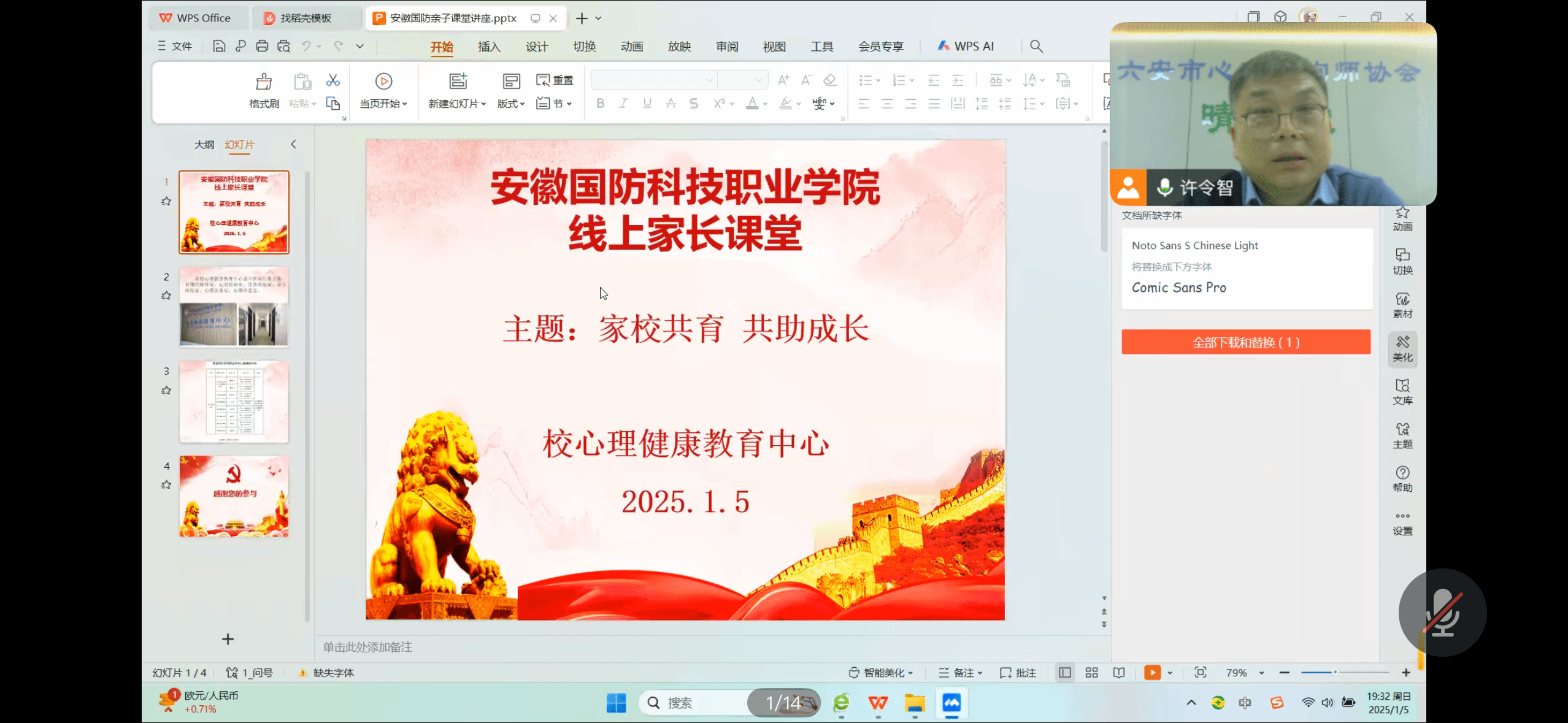This screenshot has height=723, width=1568.
Task: Click the search magnifier icon in the ribbon
Action: 1036,46
